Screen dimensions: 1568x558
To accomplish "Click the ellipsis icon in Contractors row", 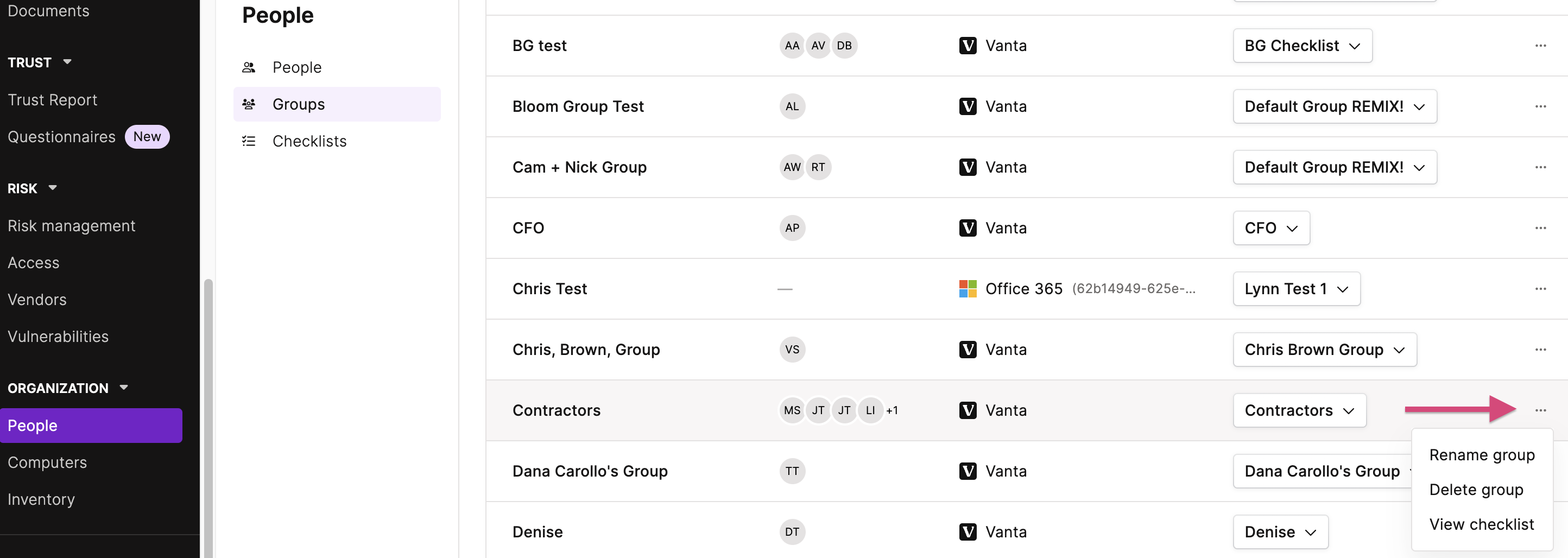I will coord(1540,411).
